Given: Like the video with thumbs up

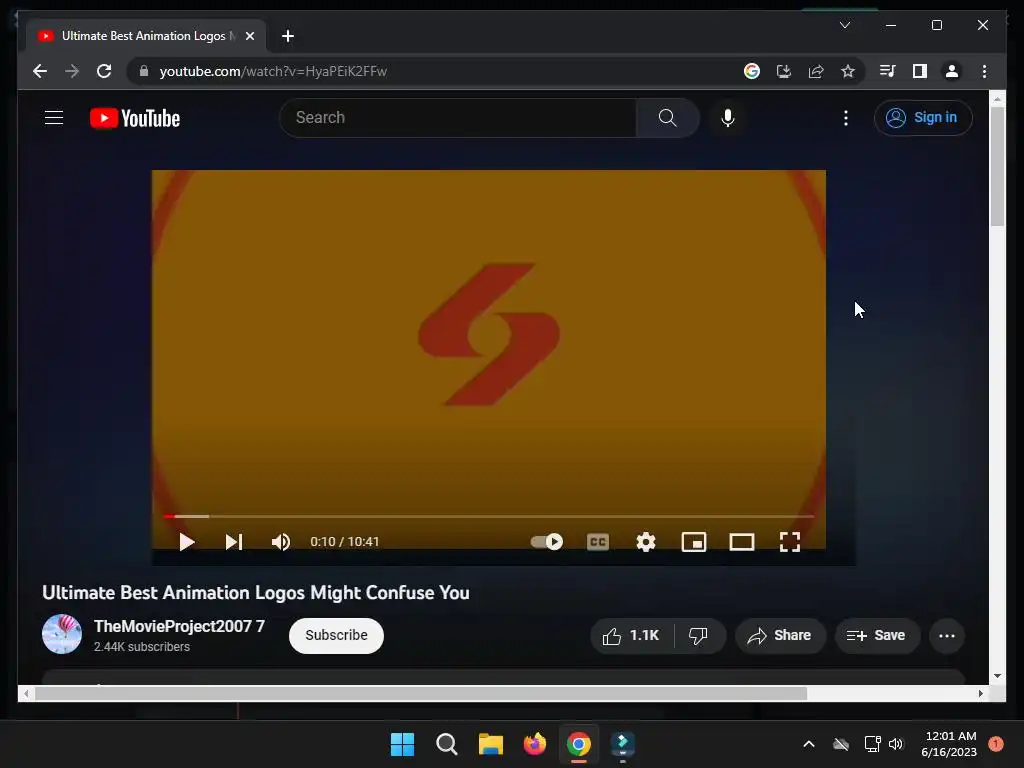Looking at the screenshot, I should coord(631,635).
